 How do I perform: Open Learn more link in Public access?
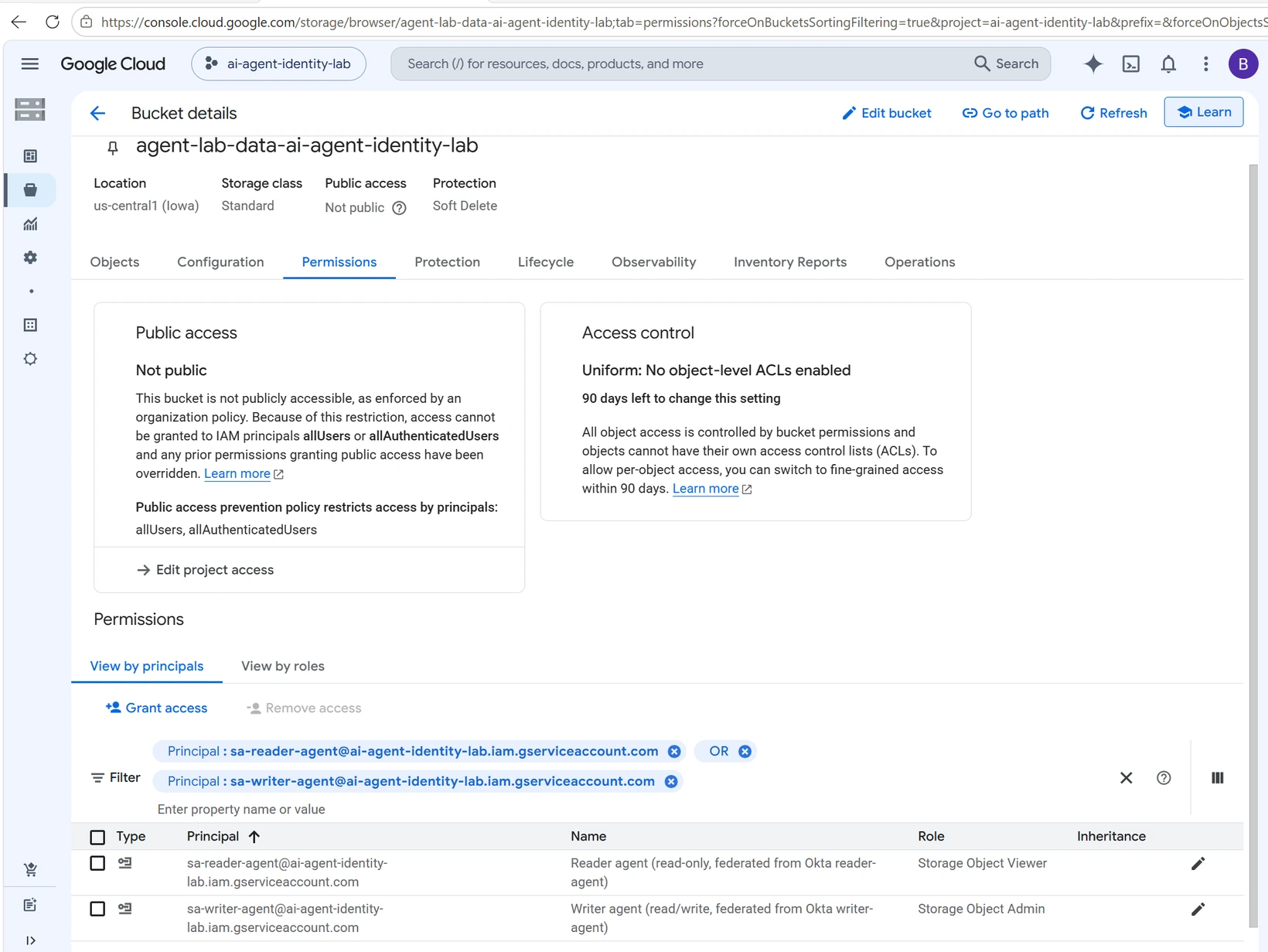click(x=237, y=474)
